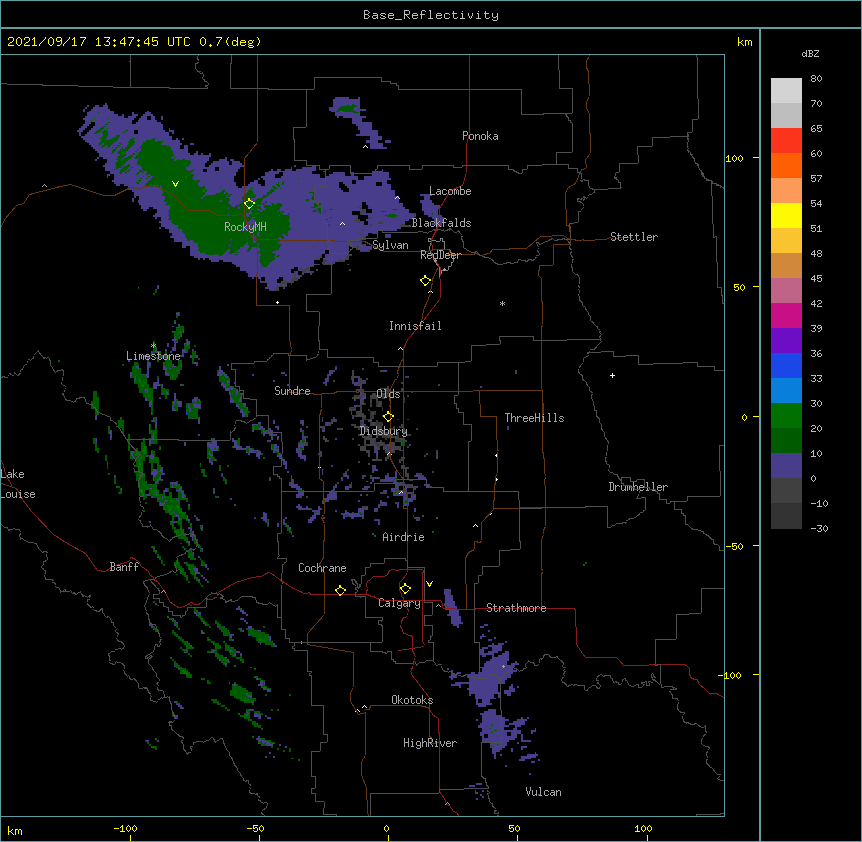The height and width of the screenshot is (842, 862).
Task: Click the yellow marker near Cochrane
Action: click(x=340, y=590)
